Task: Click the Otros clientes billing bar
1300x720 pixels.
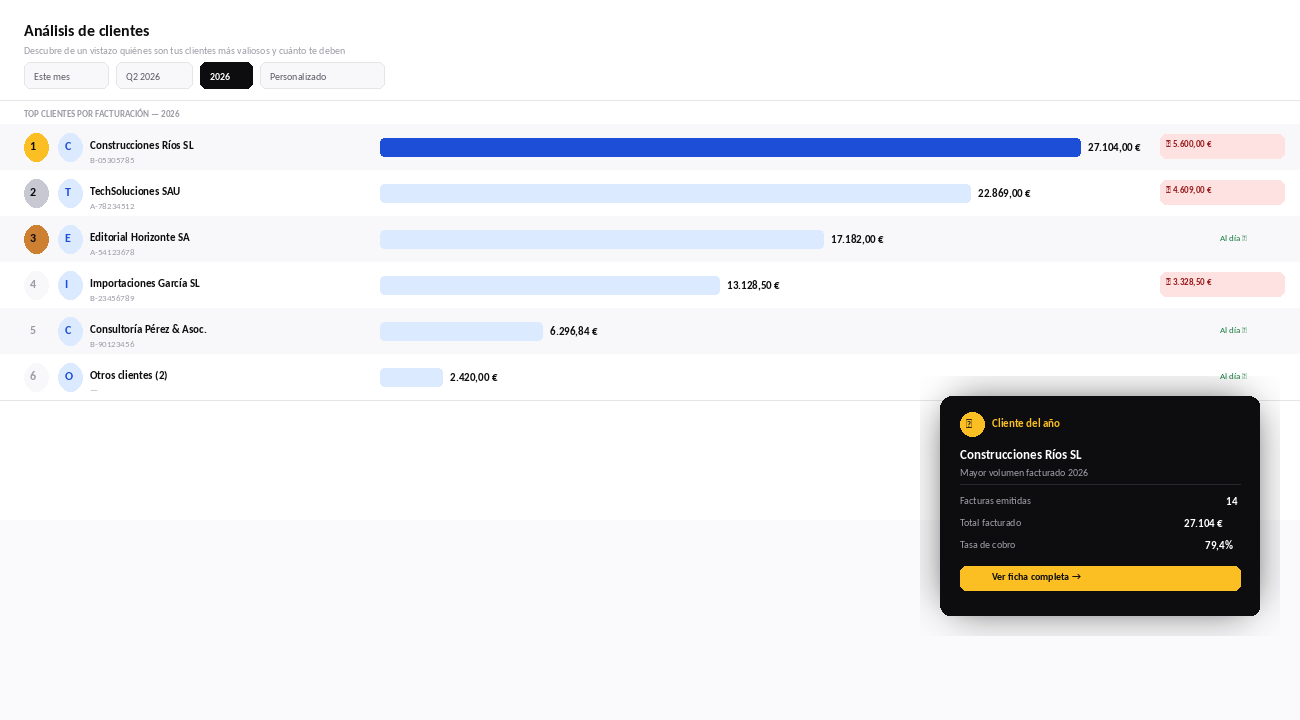Action: (411, 378)
